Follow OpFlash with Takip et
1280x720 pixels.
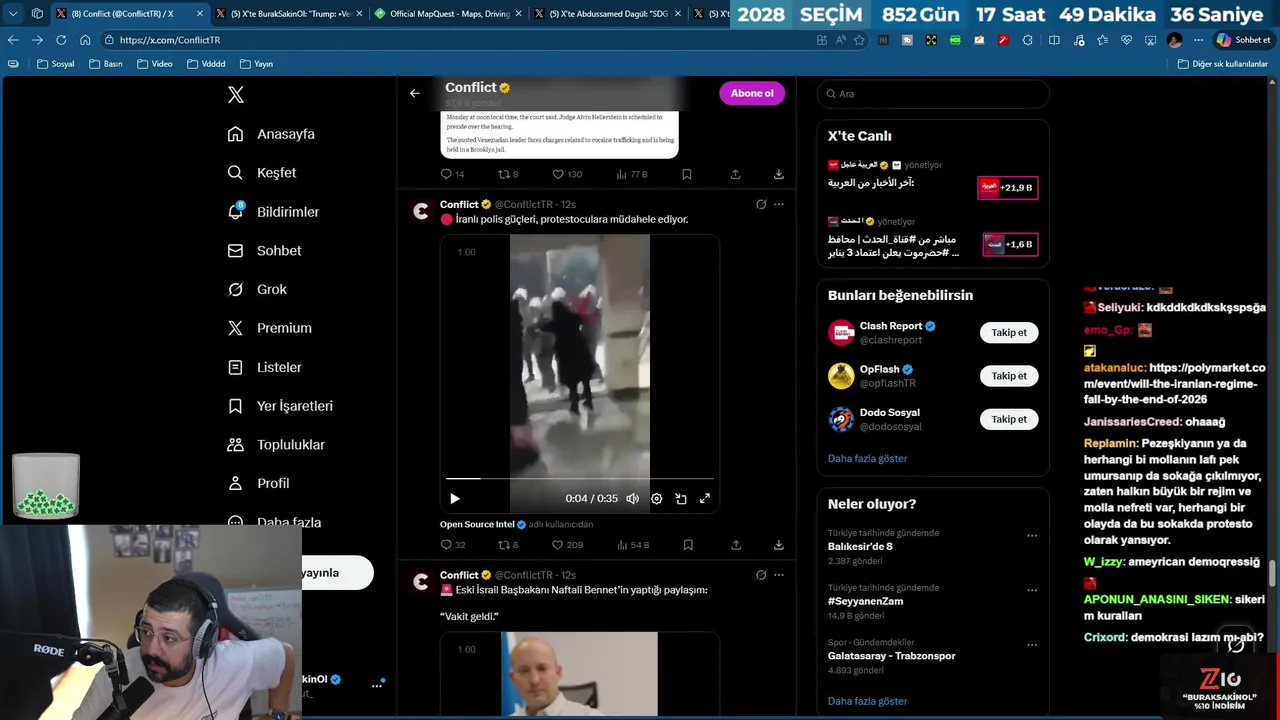1009,376
